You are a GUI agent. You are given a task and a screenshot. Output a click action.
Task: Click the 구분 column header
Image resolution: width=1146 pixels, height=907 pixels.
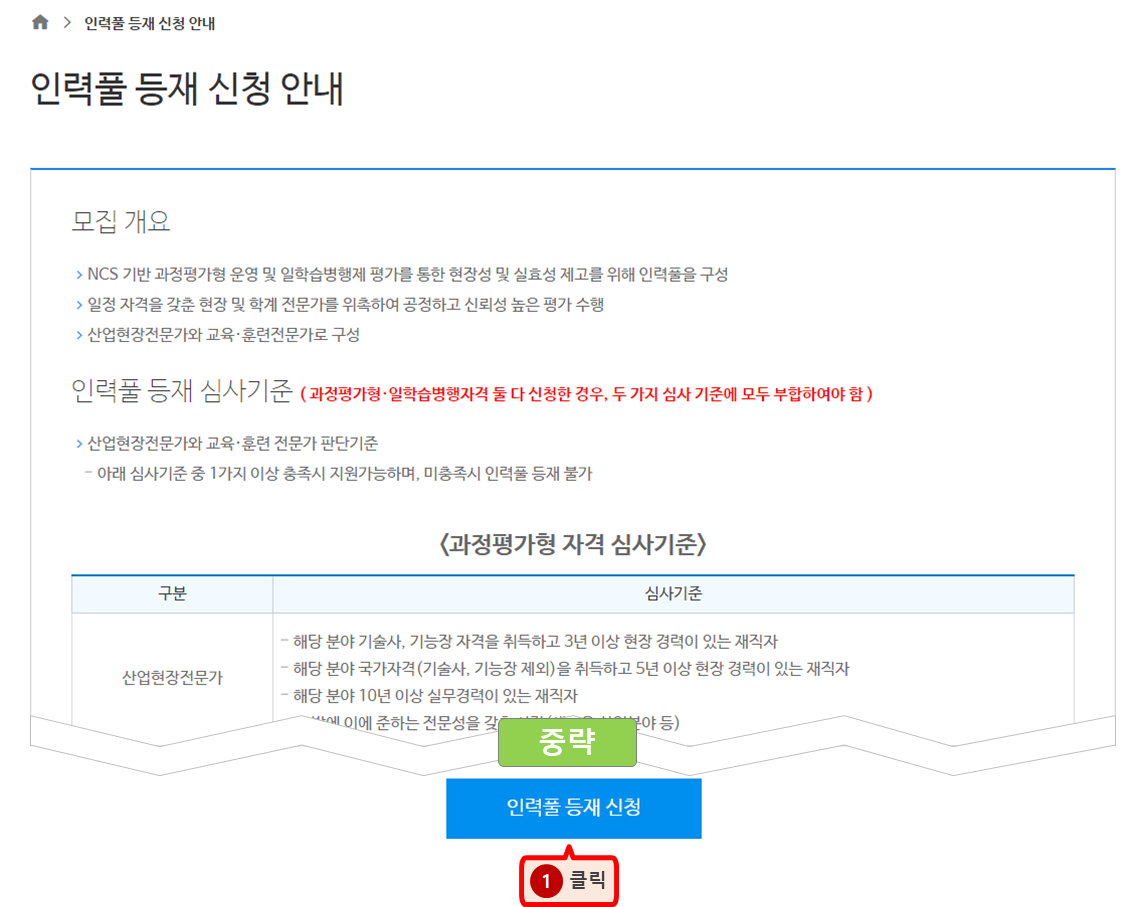click(x=172, y=593)
